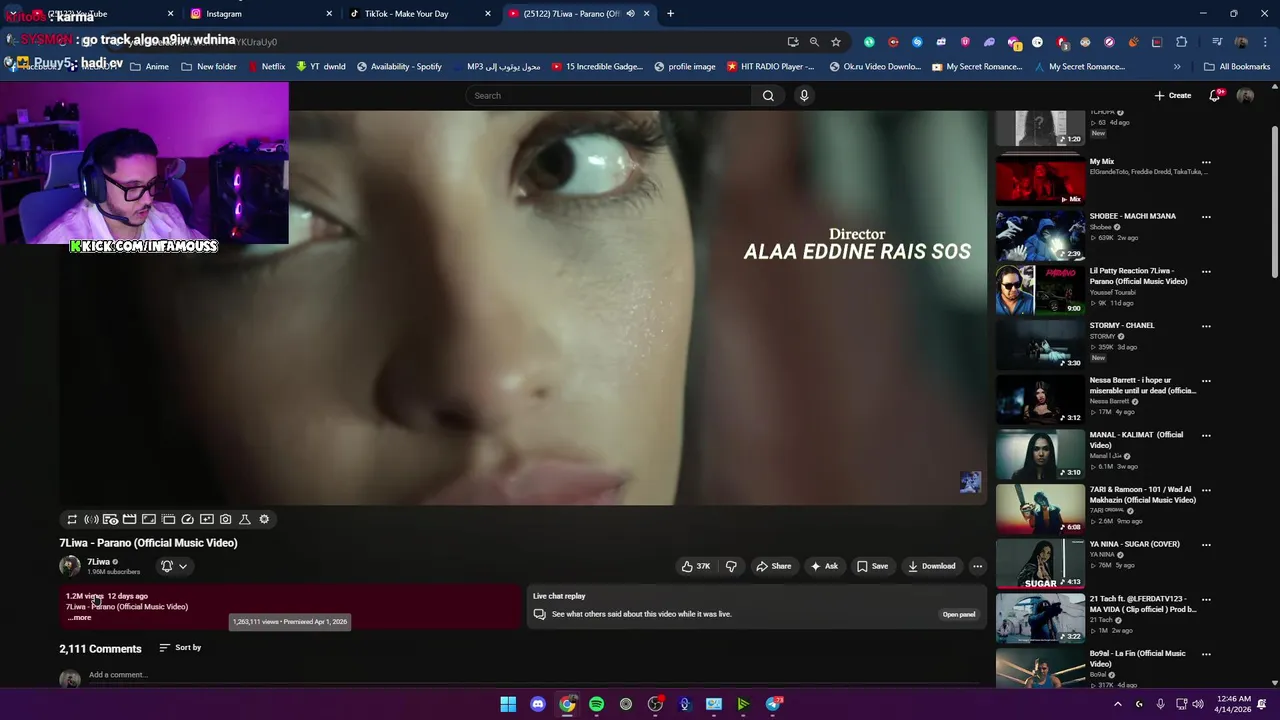The image size is (1280, 720).
Task: Show hidden system tray icons chevron
Action: 1118,704
